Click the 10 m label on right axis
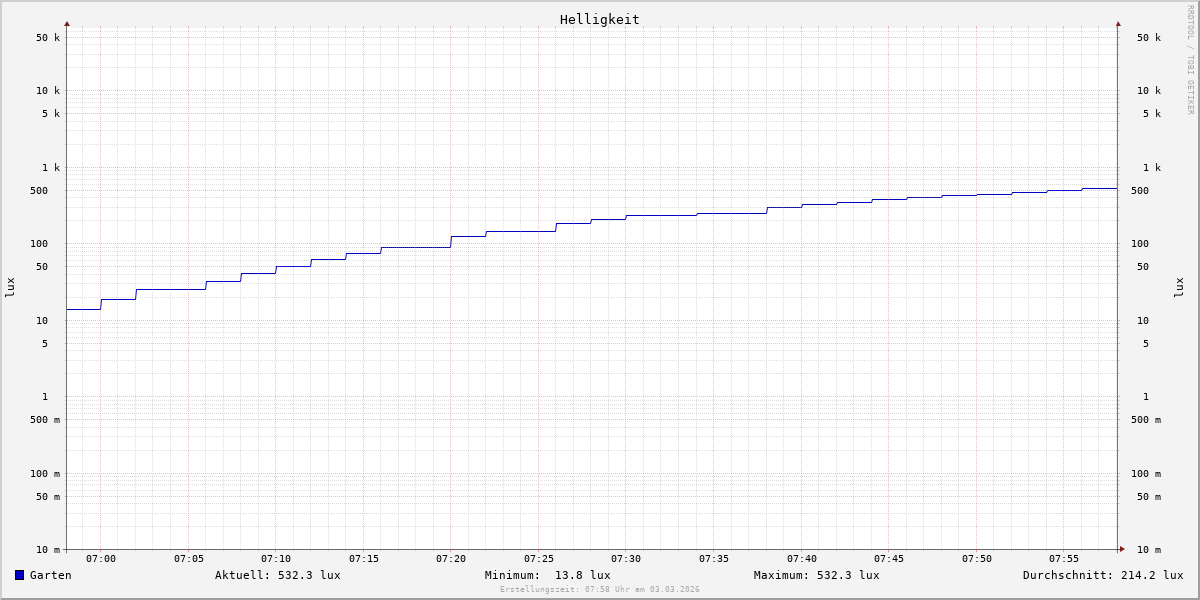Screen dimensions: 1200x600 1148,550
